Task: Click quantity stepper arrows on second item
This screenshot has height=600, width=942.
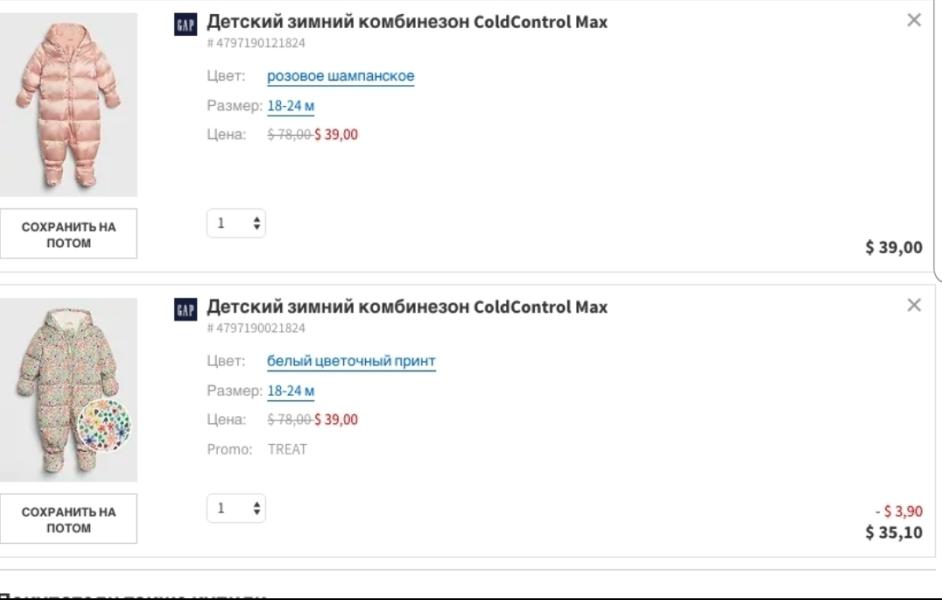Action: pos(257,509)
